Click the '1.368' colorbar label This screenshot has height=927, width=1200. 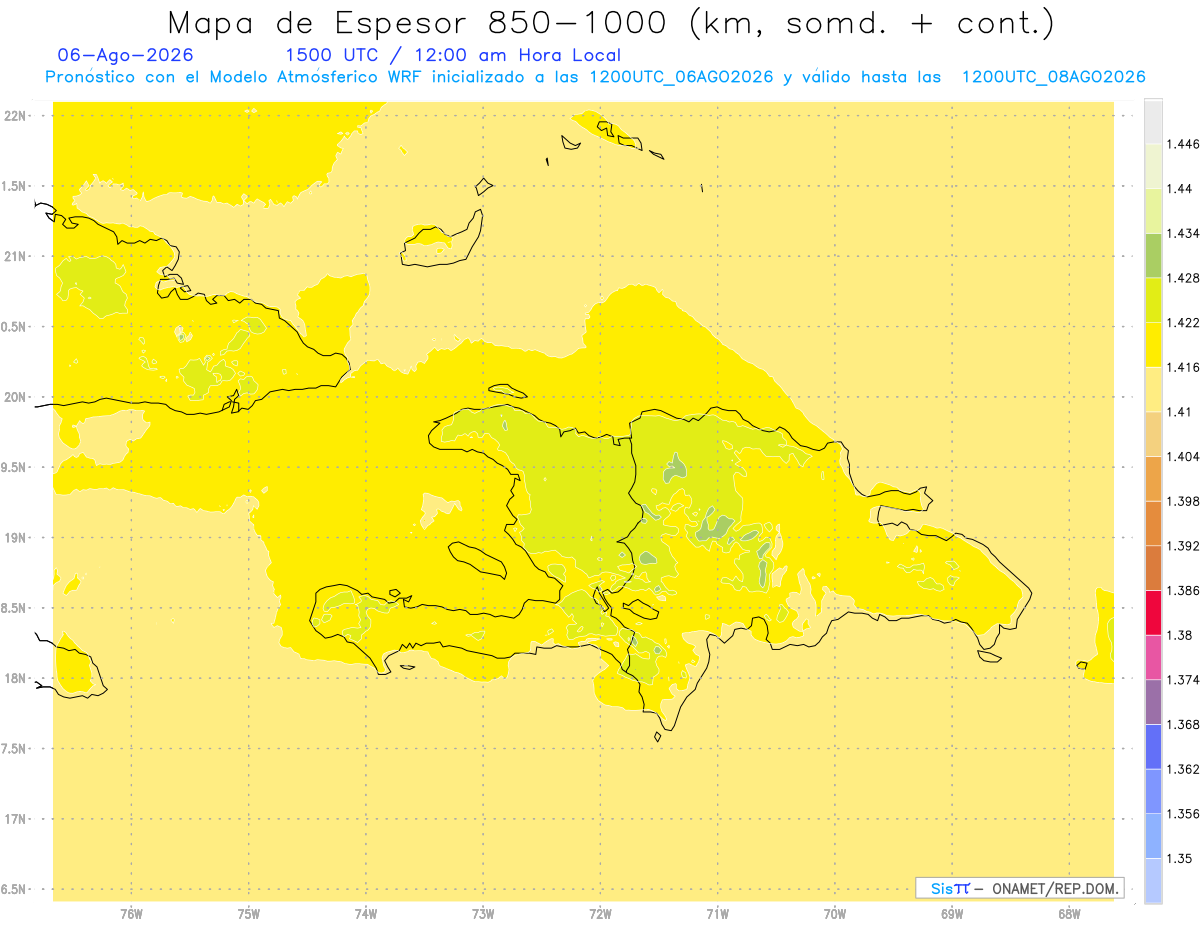(x=1183, y=724)
